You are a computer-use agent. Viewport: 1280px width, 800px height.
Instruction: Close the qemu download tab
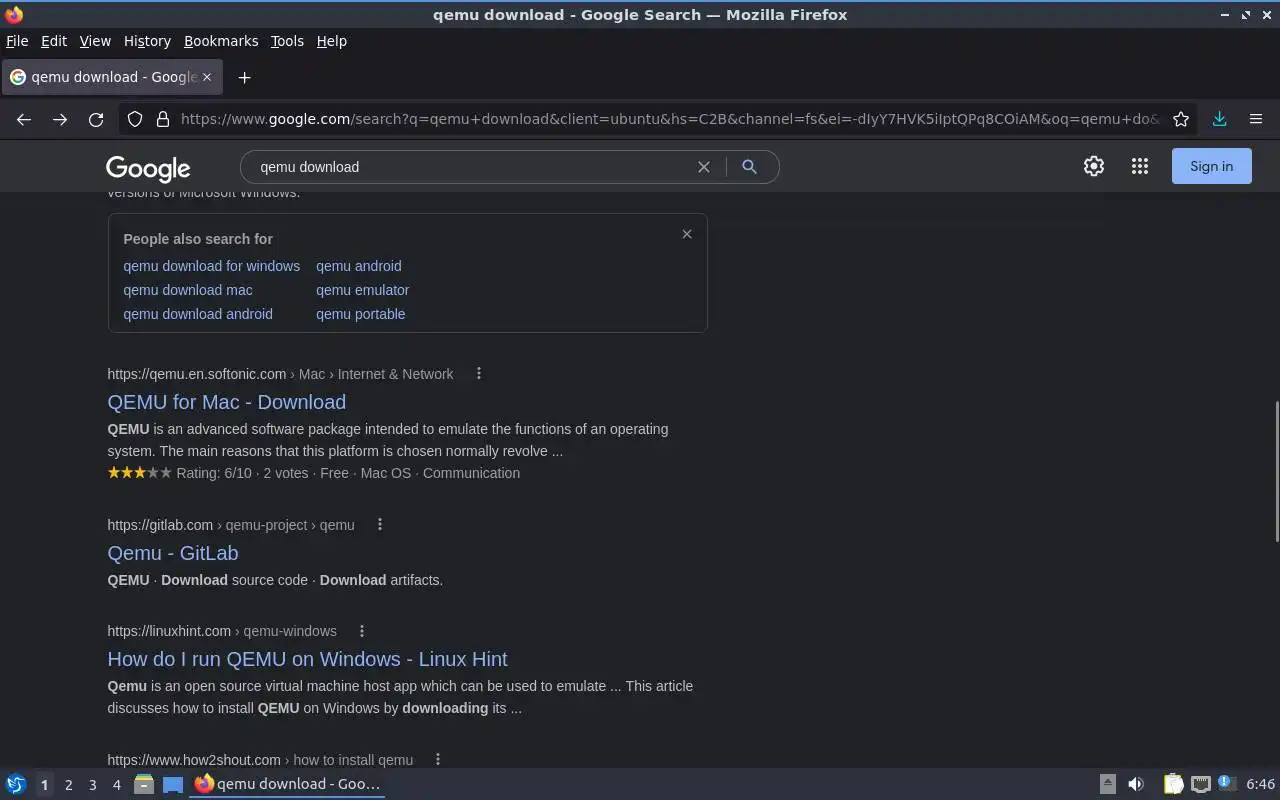coord(207,77)
